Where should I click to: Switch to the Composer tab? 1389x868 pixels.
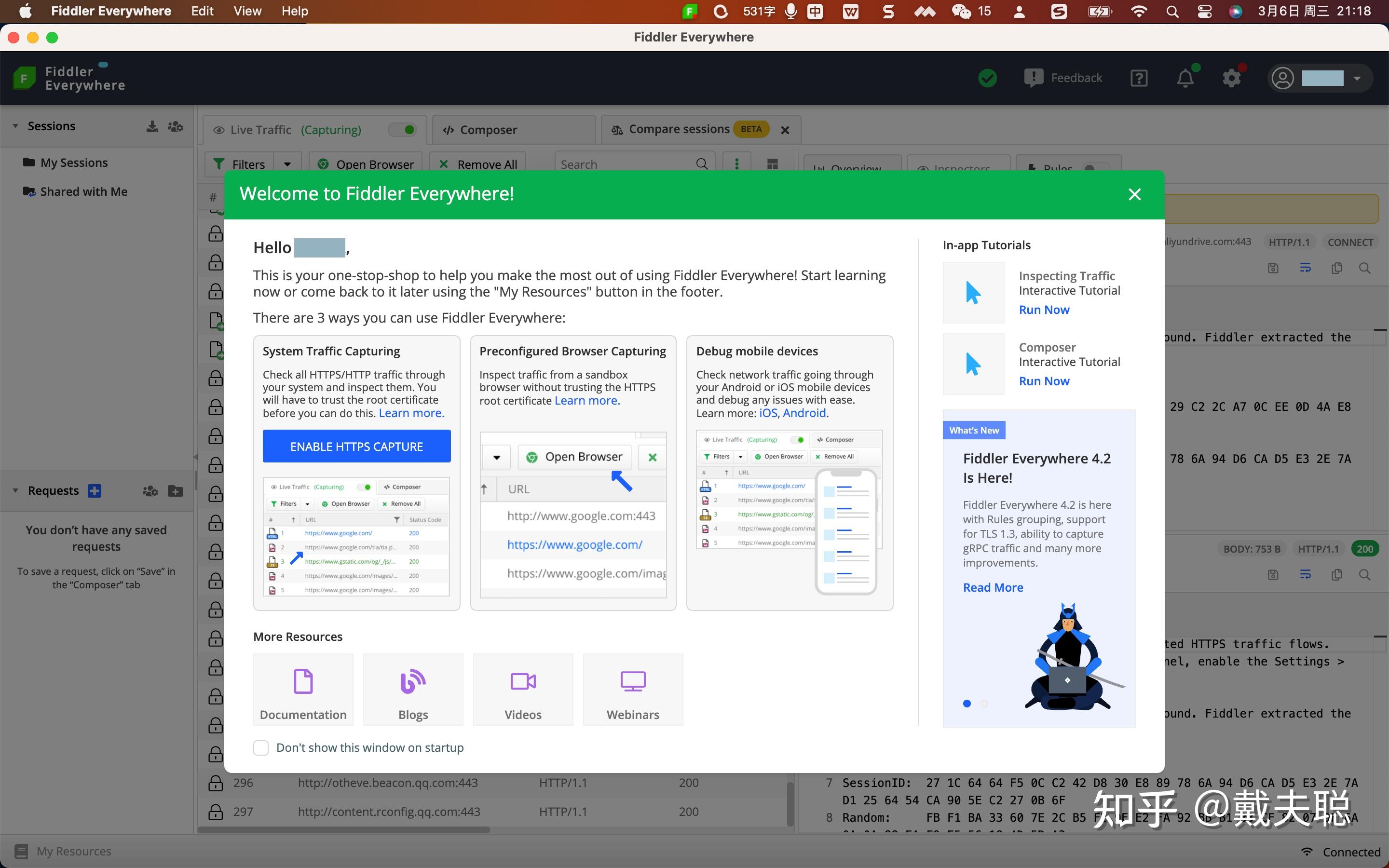[488, 130]
